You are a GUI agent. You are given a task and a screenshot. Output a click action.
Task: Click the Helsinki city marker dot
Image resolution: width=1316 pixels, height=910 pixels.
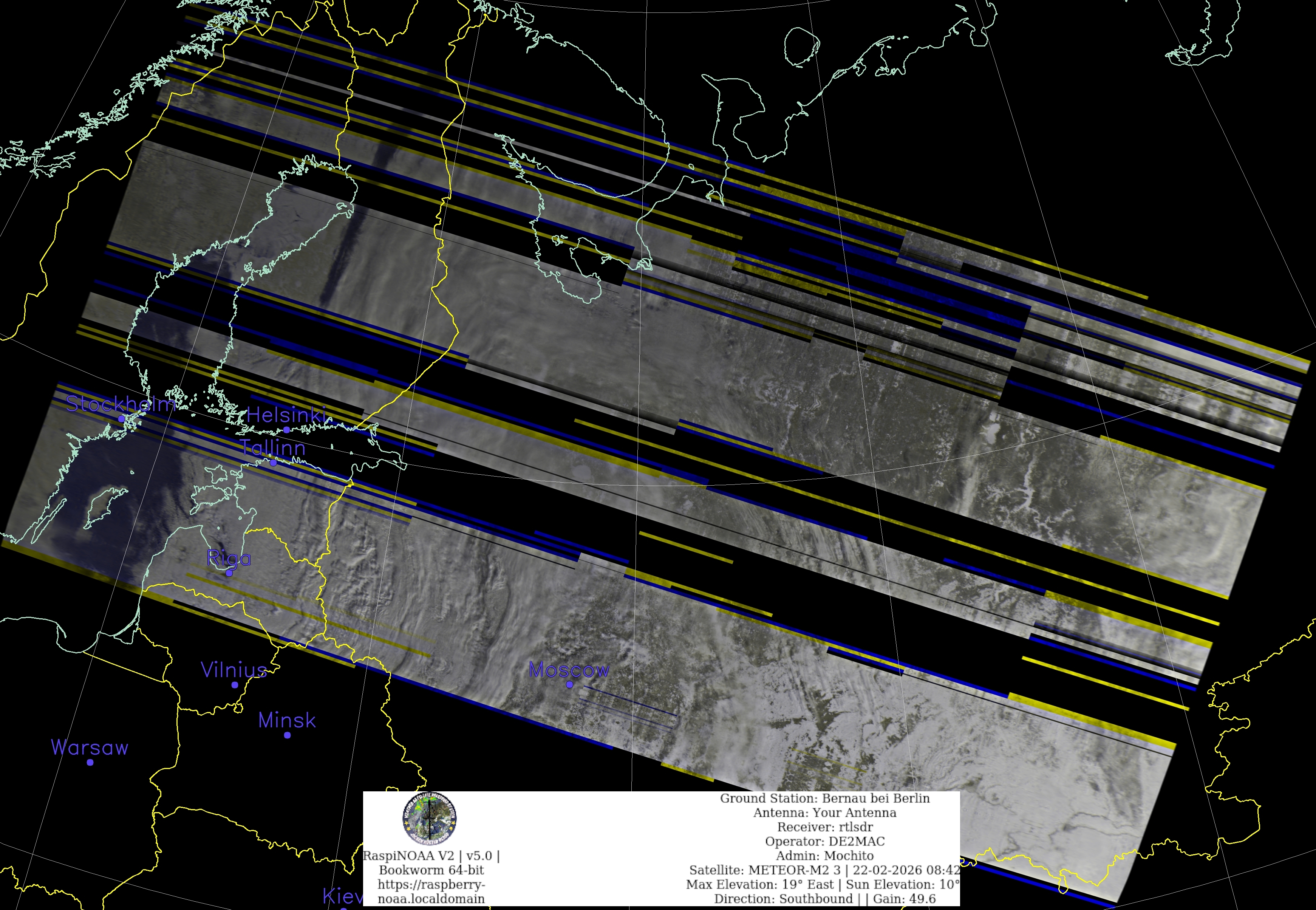287,430
